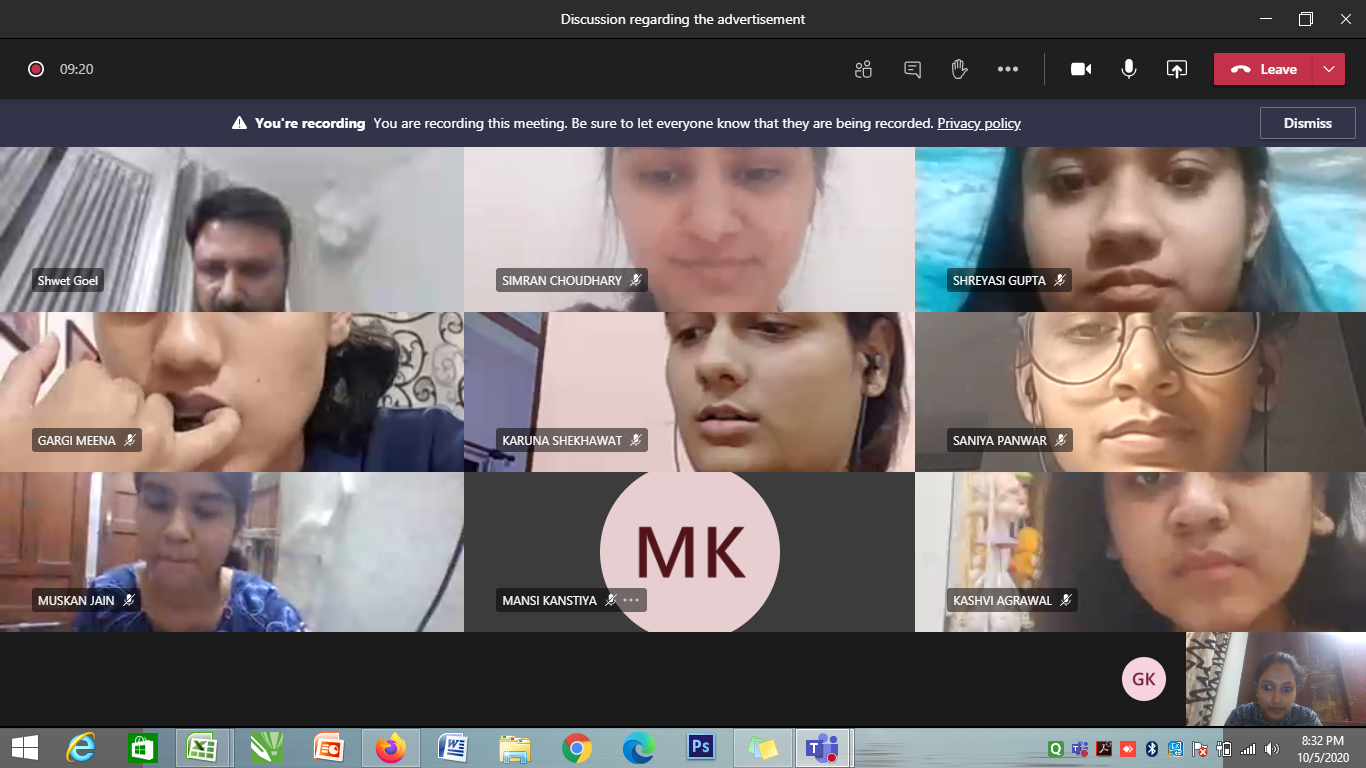Click the red recording indicator
1366x768 pixels.
coord(36,69)
